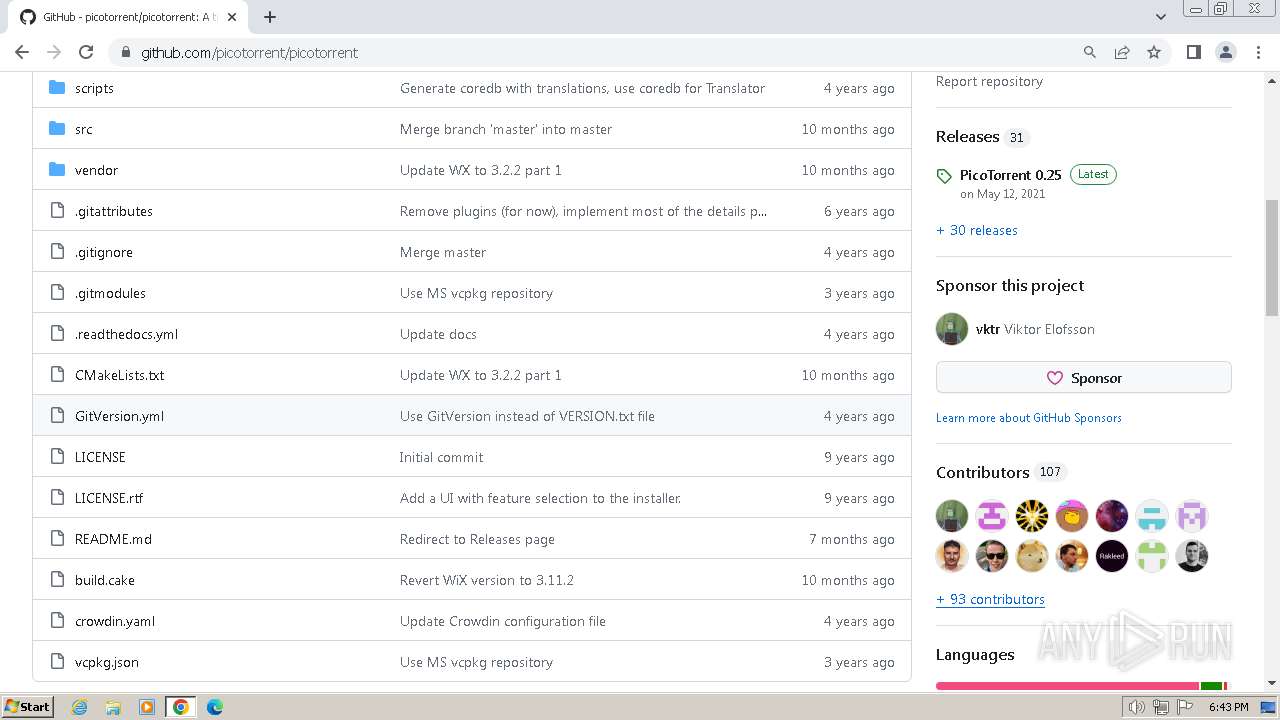Open the vendor folder
This screenshot has height=720, width=1280.
tap(96, 170)
